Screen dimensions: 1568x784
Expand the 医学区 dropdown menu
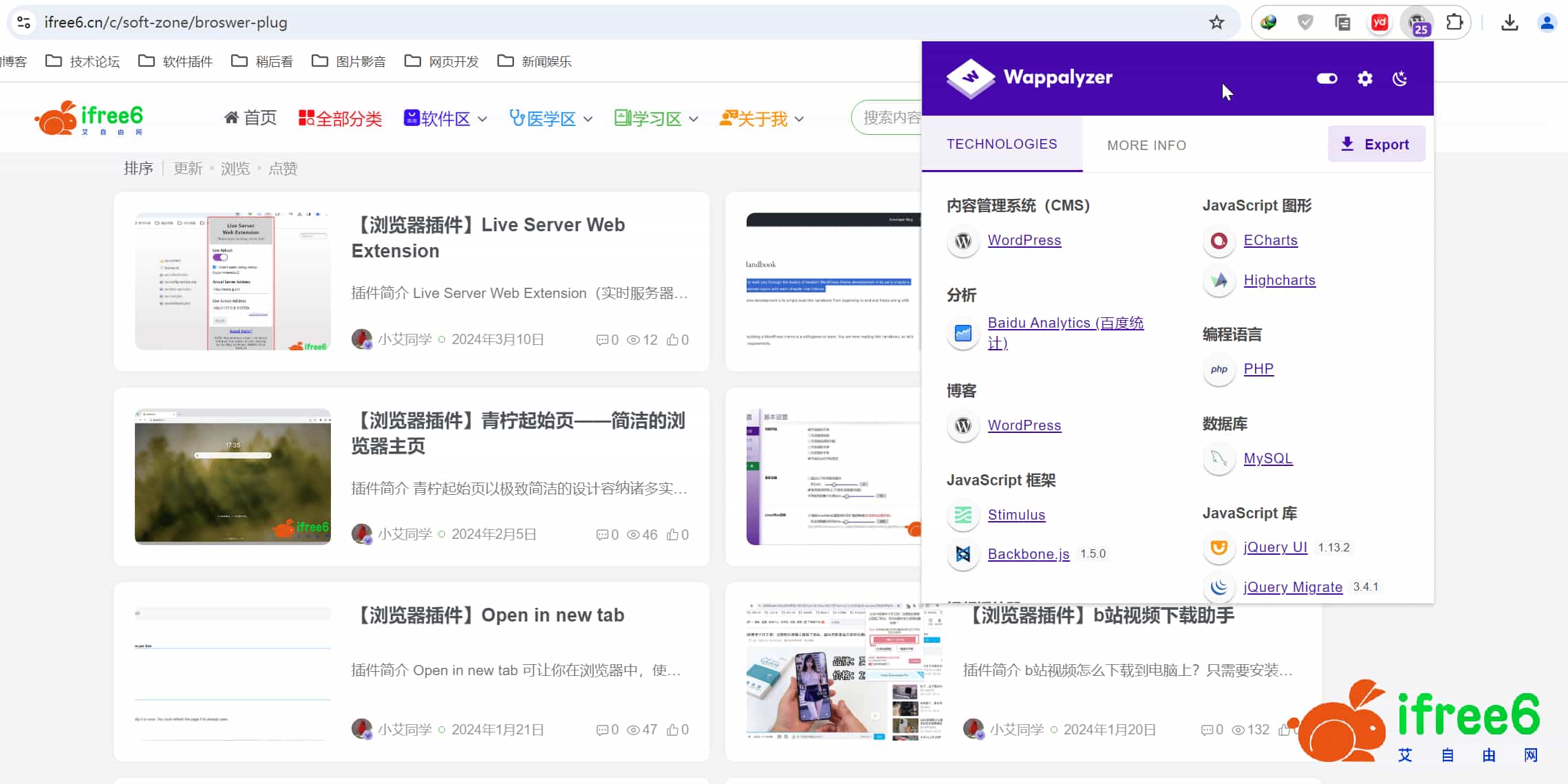(550, 118)
